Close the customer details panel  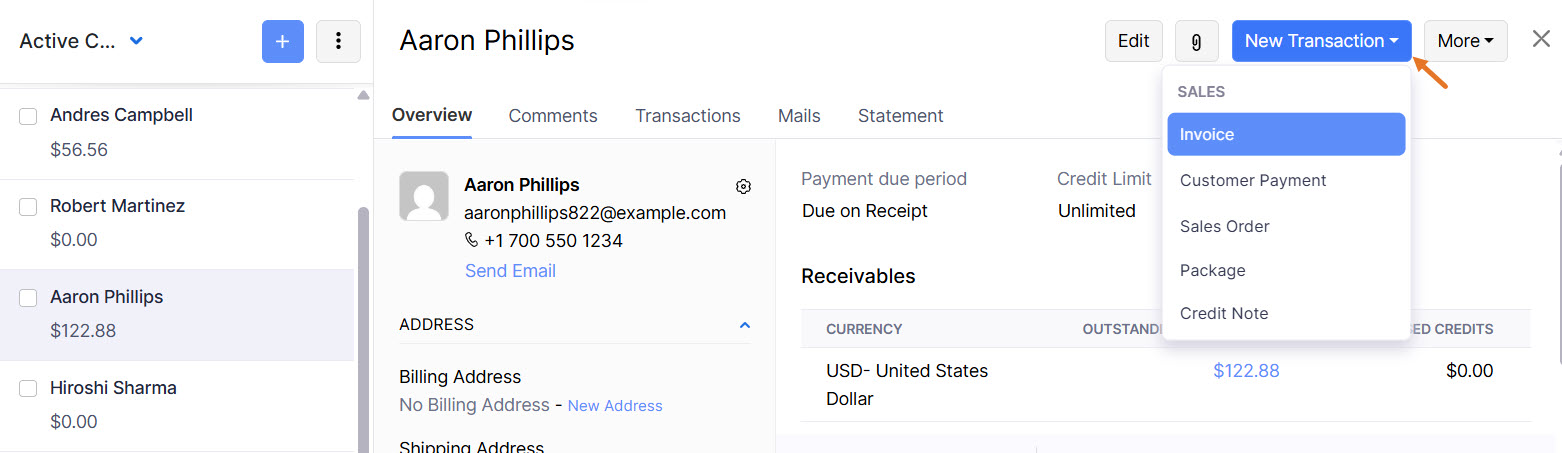(1541, 39)
